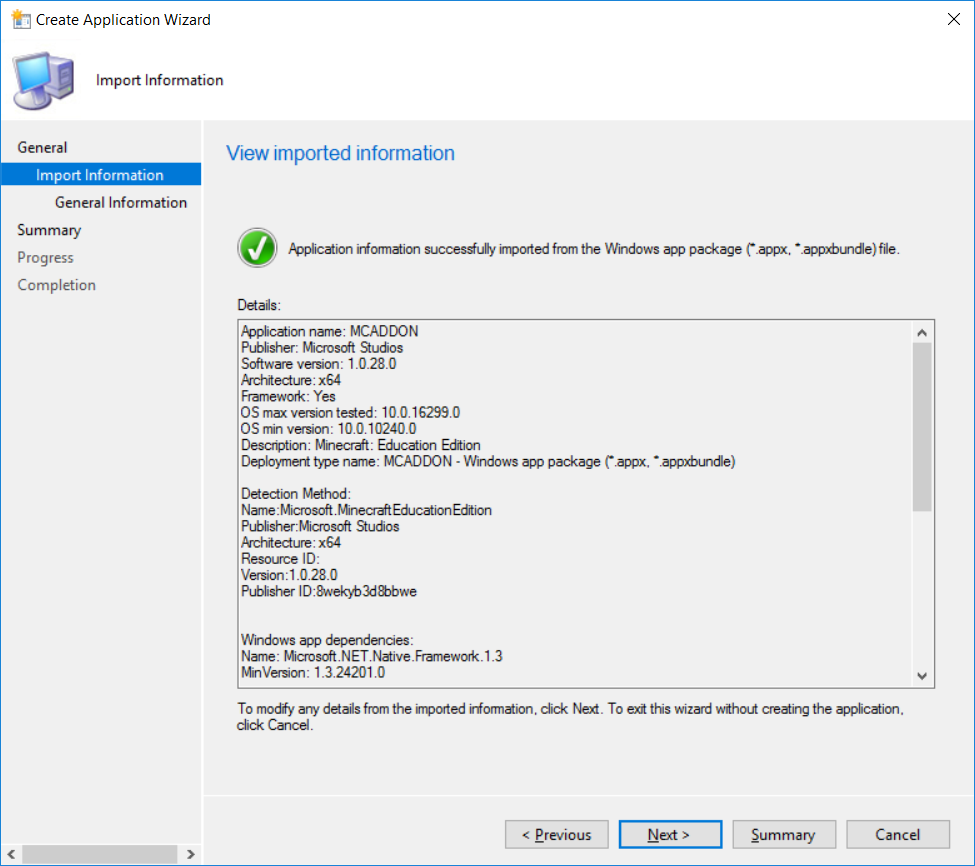Click sidebar horizontal scroll right arrow

pyautogui.click(x=190, y=854)
